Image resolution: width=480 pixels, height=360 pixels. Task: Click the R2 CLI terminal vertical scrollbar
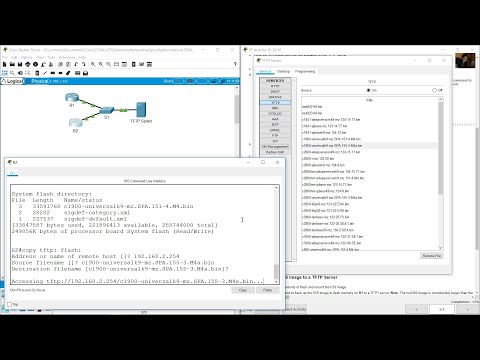(276, 272)
